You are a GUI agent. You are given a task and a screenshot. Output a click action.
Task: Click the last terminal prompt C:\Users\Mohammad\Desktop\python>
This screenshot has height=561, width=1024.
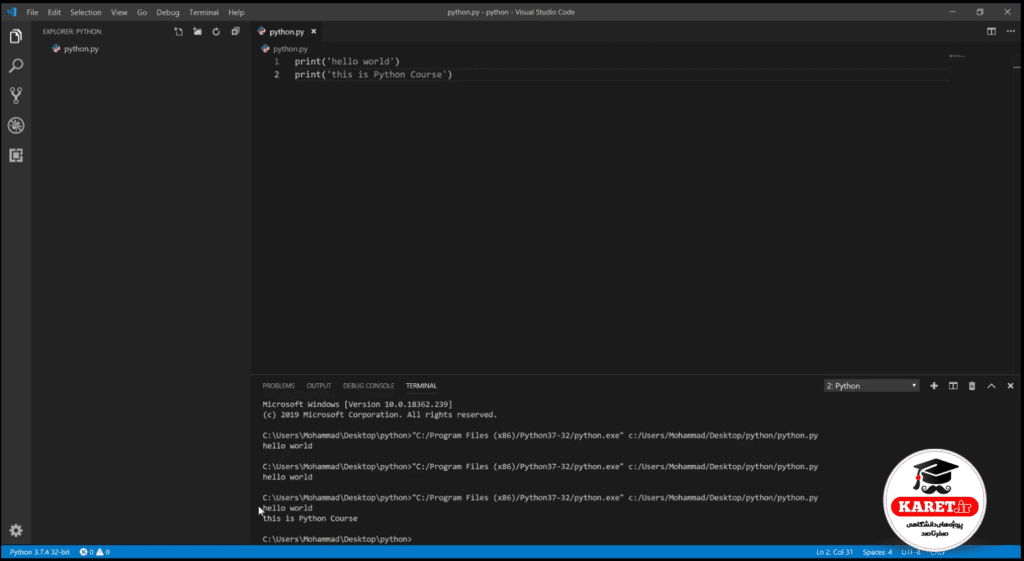coord(337,539)
